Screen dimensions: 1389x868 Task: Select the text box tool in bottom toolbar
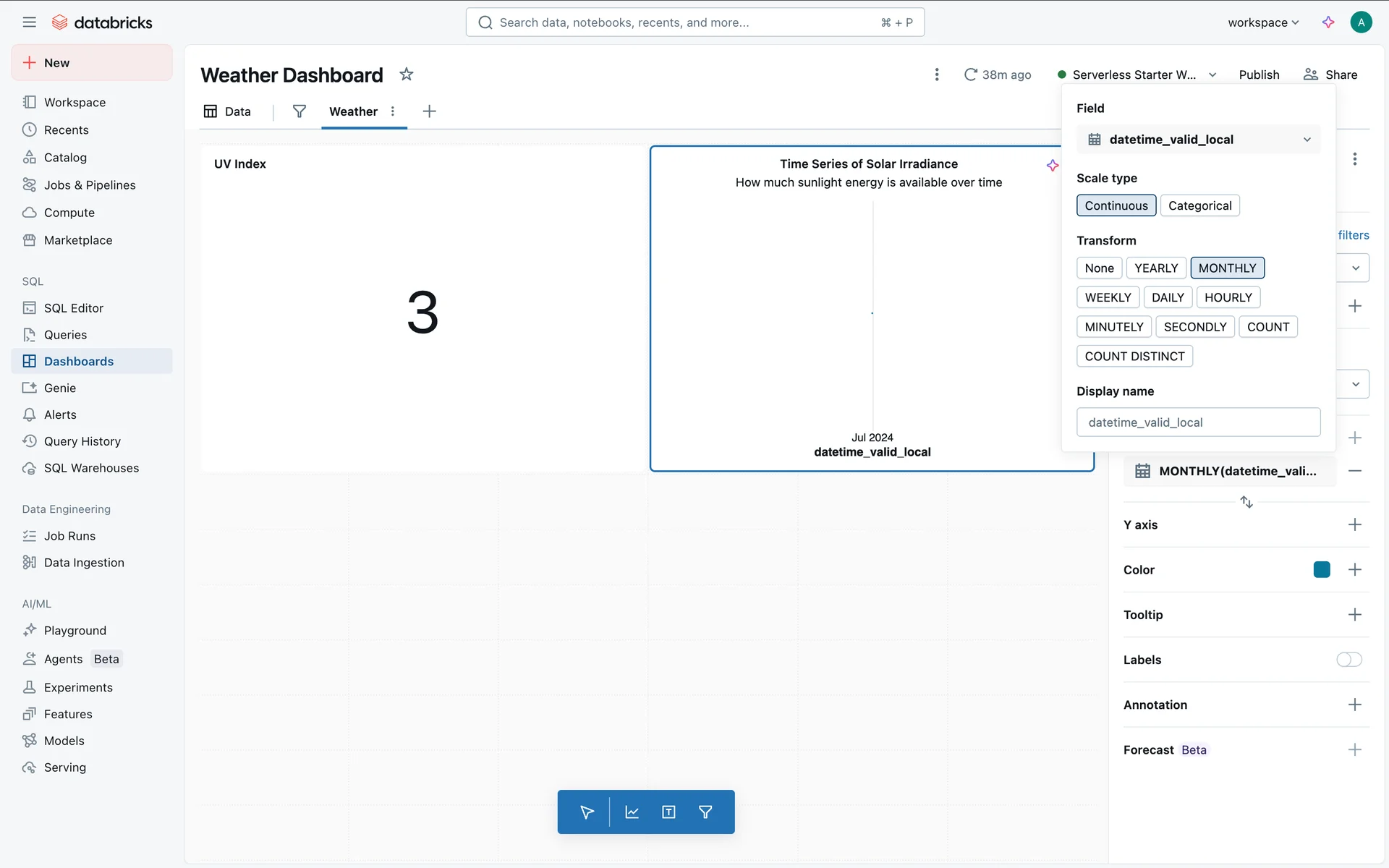pyautogui.click(x=668, y=812)
